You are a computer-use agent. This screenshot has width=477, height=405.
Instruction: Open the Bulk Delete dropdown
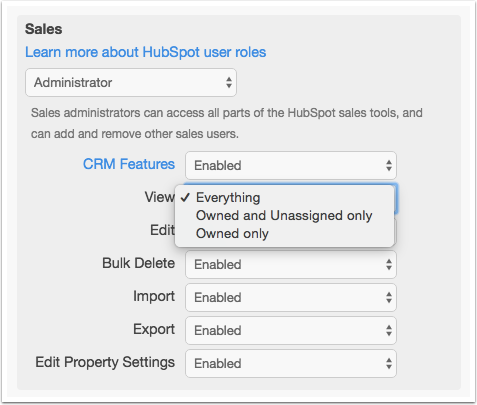(x=291, y=265)
